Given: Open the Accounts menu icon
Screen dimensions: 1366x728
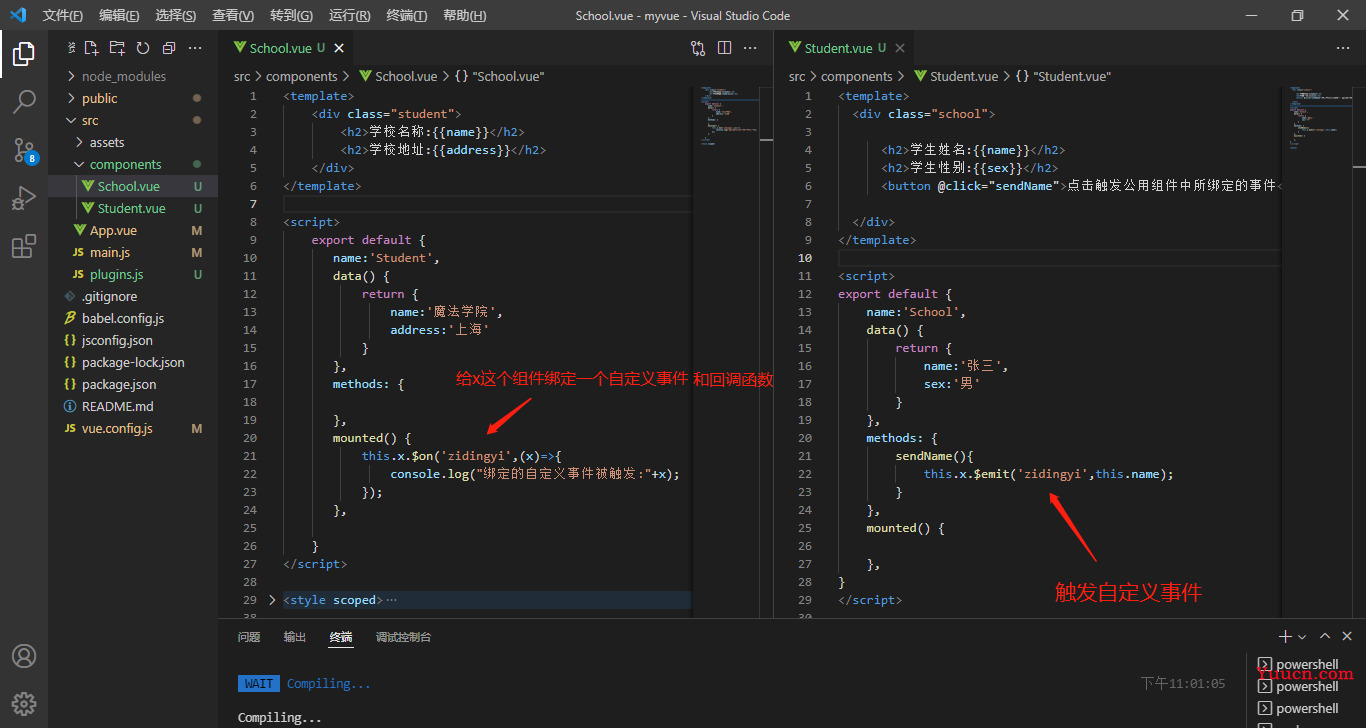Looking at the screenshot, I should pos(24,656).
